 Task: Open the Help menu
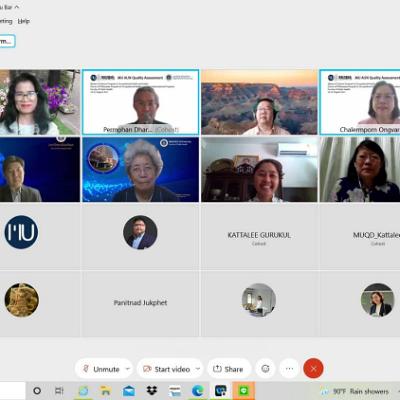tap(23, 21)
